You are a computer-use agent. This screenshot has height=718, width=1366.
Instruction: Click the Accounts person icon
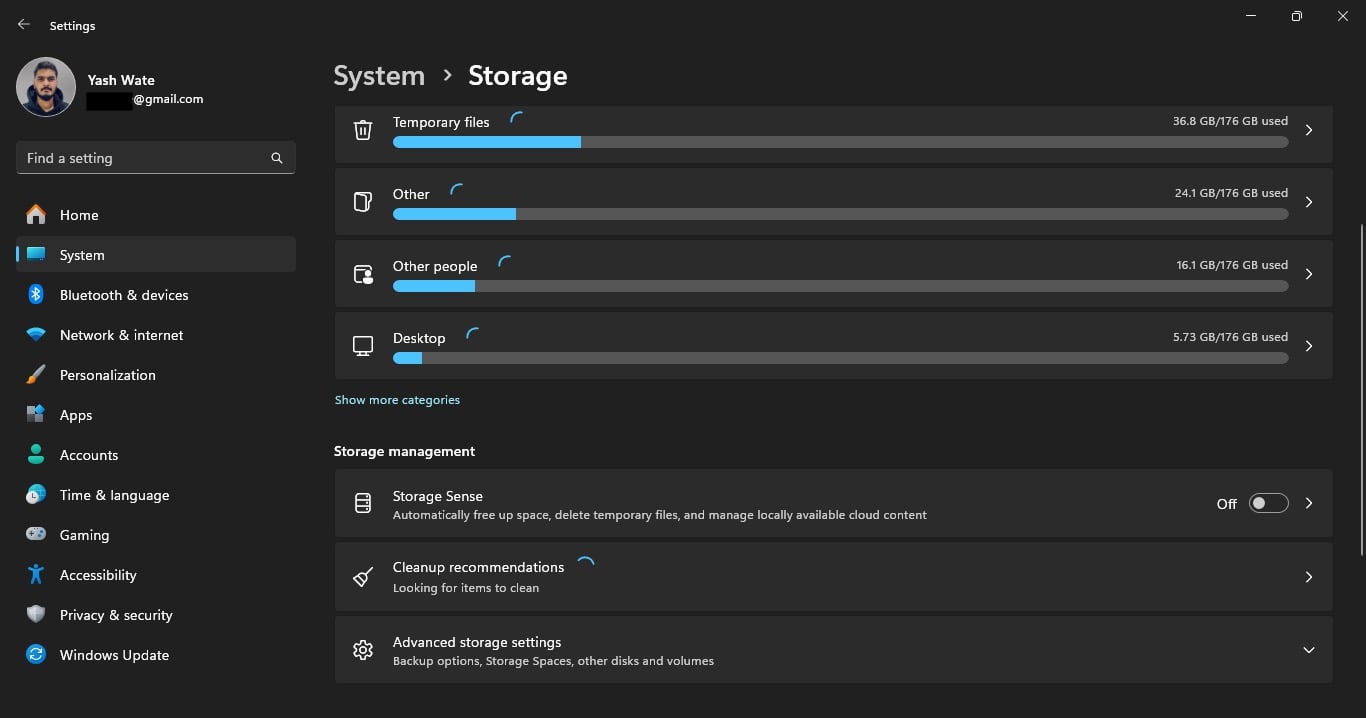point(36,454)
